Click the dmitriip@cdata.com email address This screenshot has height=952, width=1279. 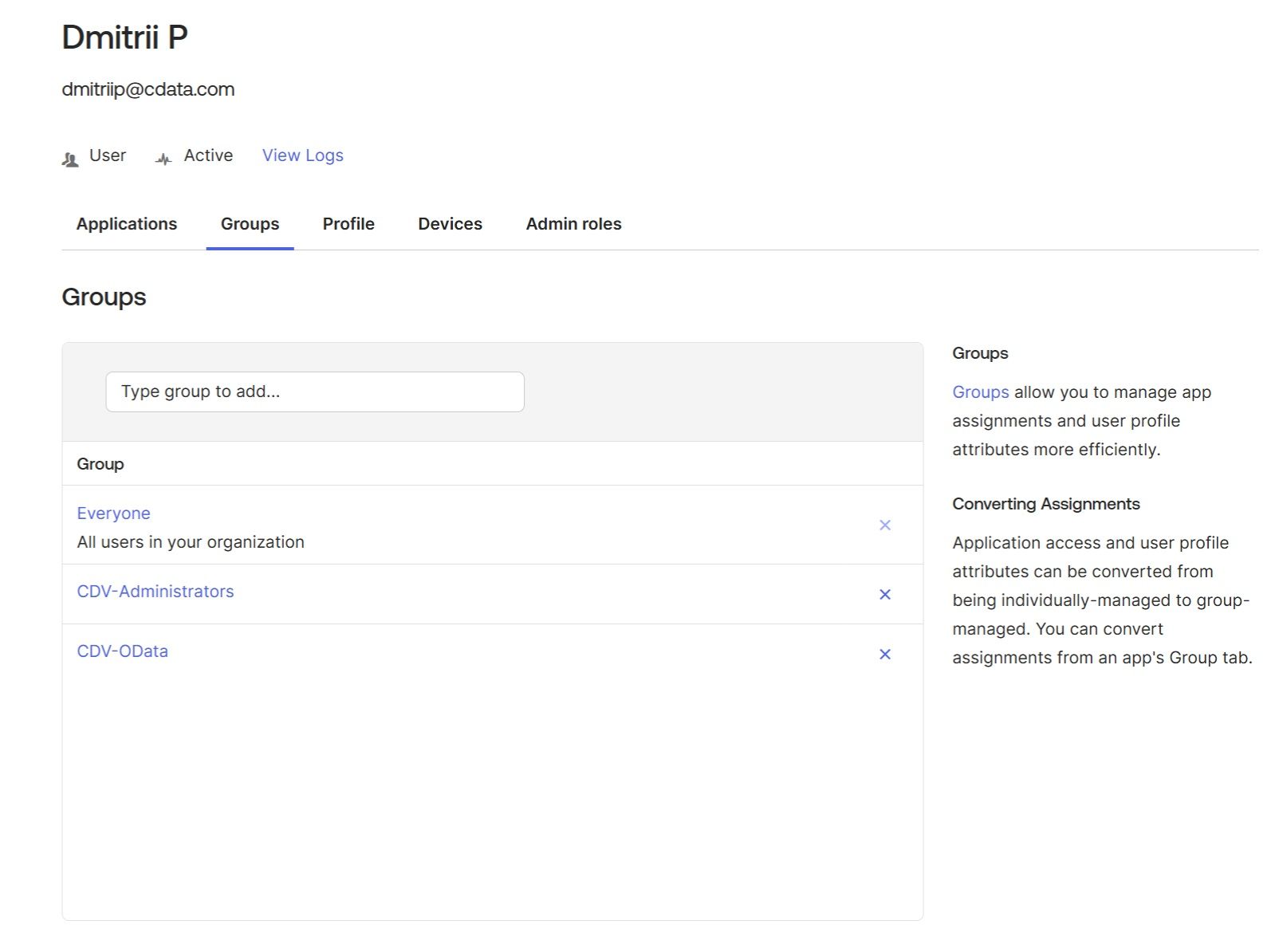point(148,89)
